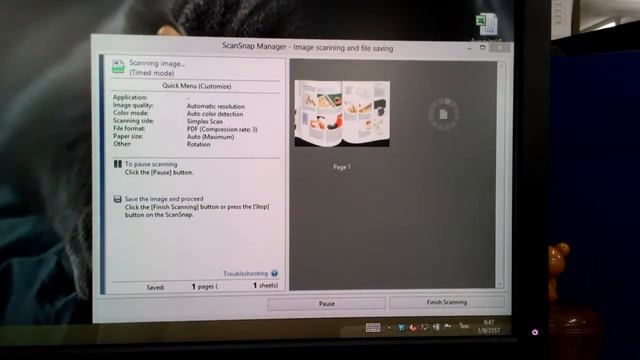Minimize the ScanSnap Manager window
Viewport: 640px width, 360px height.
pyautogui.click(x=469, y=48)
